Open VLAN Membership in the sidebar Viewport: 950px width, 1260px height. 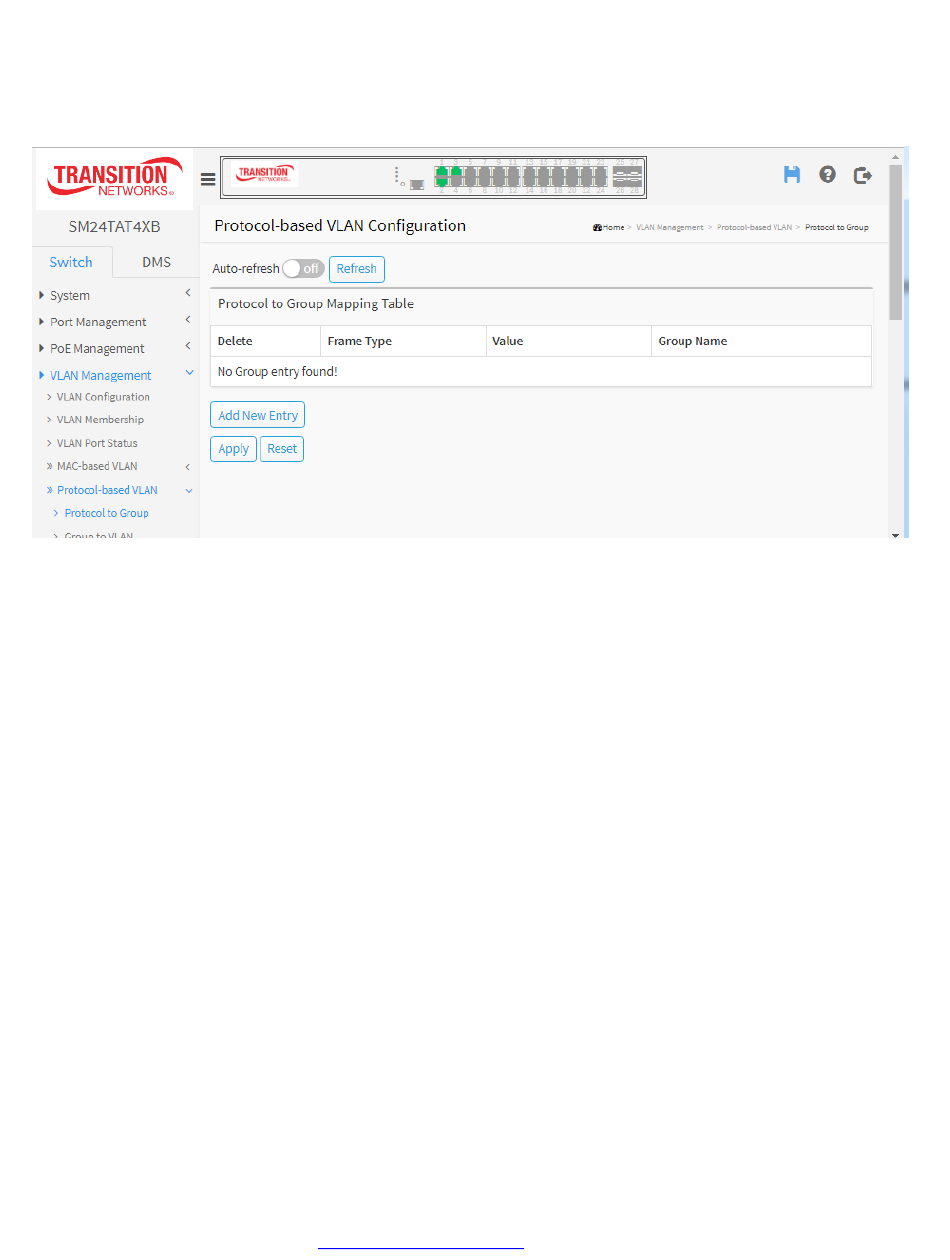[x=100, y=420]
